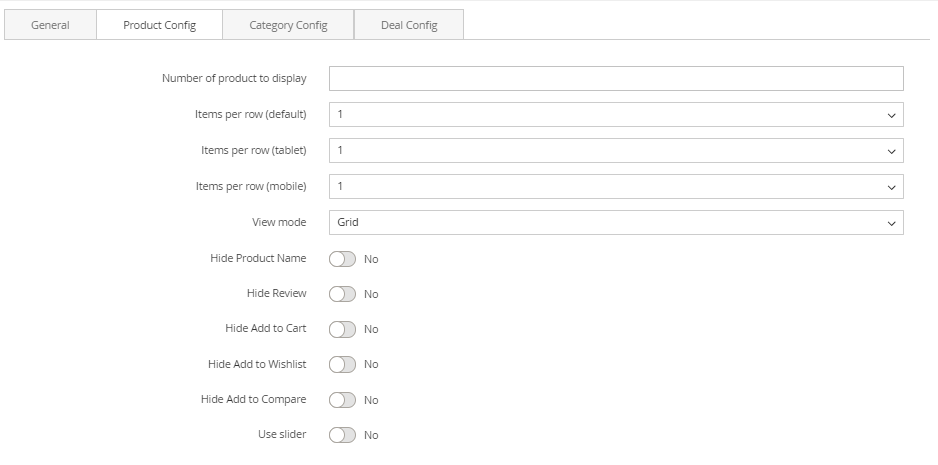This screenshot has width=938, height=465.
Task: Switch to the General tab
Action: pos(50,25)
